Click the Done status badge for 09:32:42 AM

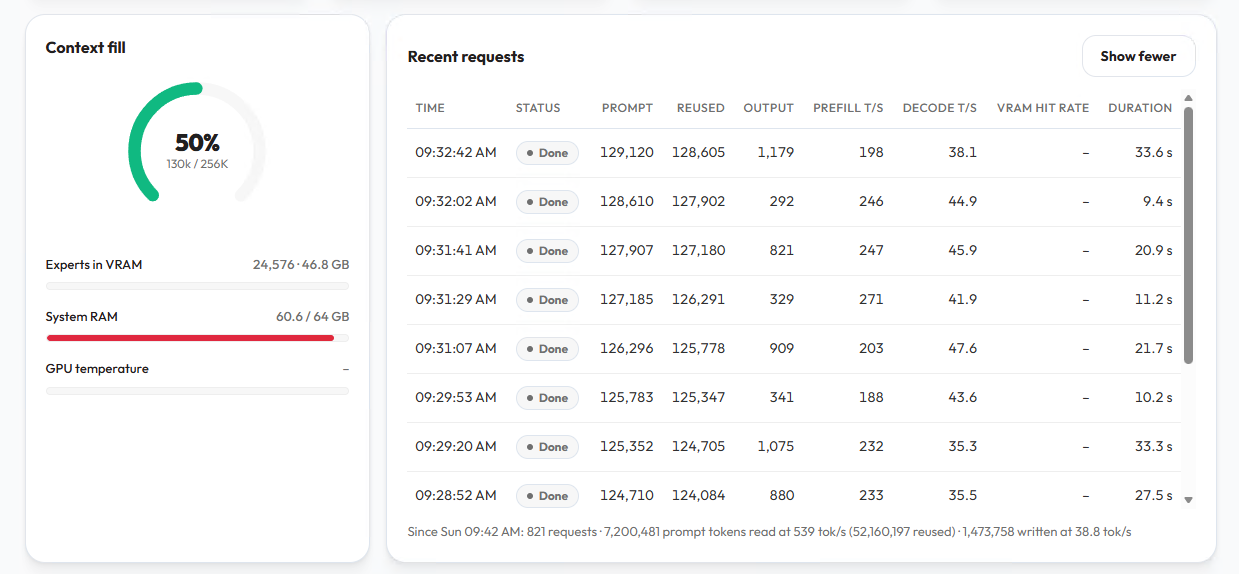pyautogui.click(x=547, y=153)
